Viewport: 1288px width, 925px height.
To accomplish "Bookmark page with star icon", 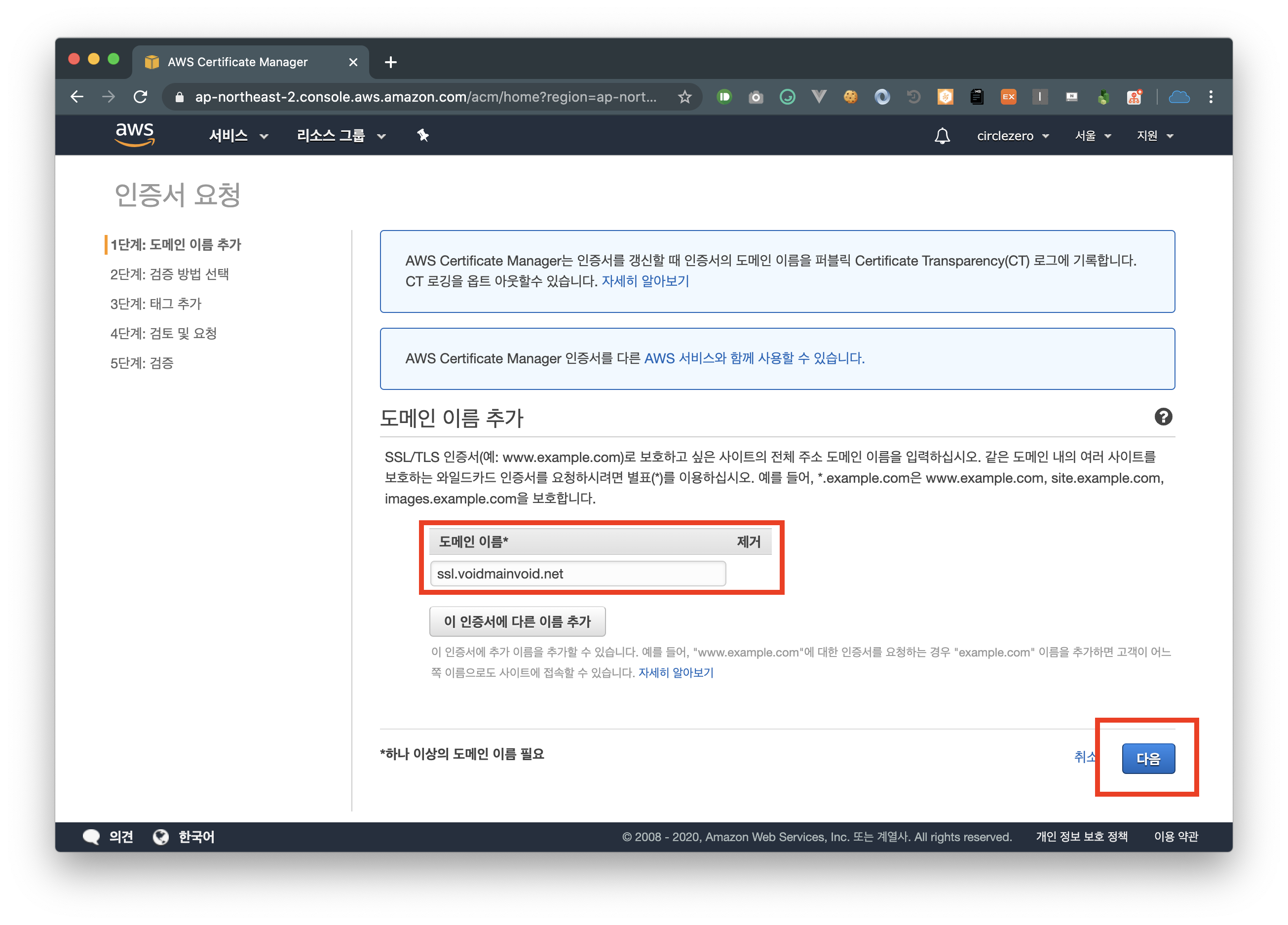I will [x=685, y=97].
